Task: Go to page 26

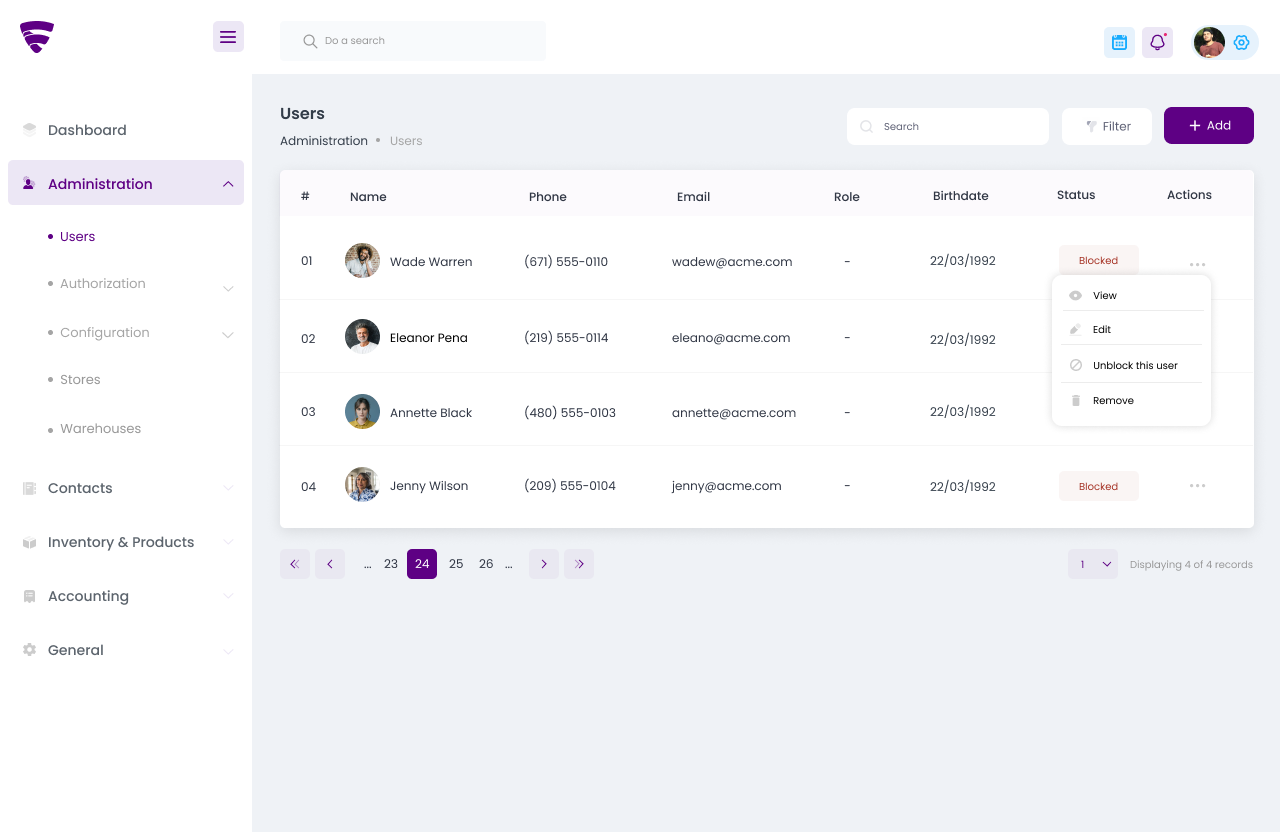Action: click(x=486, y=564)
